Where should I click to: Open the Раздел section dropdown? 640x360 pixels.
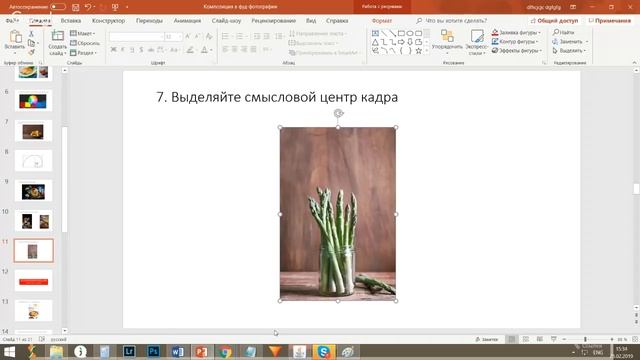point(83,53)
